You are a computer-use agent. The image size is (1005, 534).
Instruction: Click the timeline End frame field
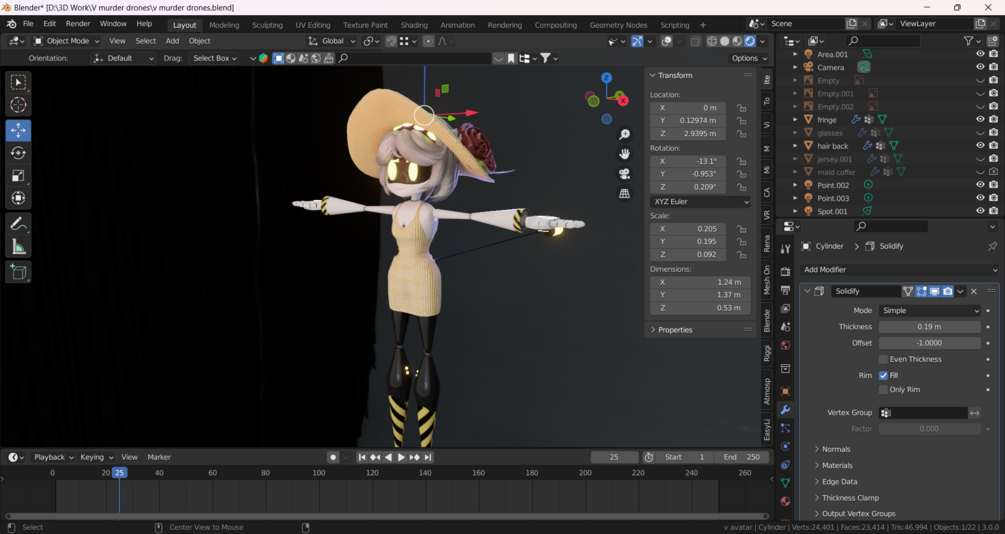click(x=743, y=457)
